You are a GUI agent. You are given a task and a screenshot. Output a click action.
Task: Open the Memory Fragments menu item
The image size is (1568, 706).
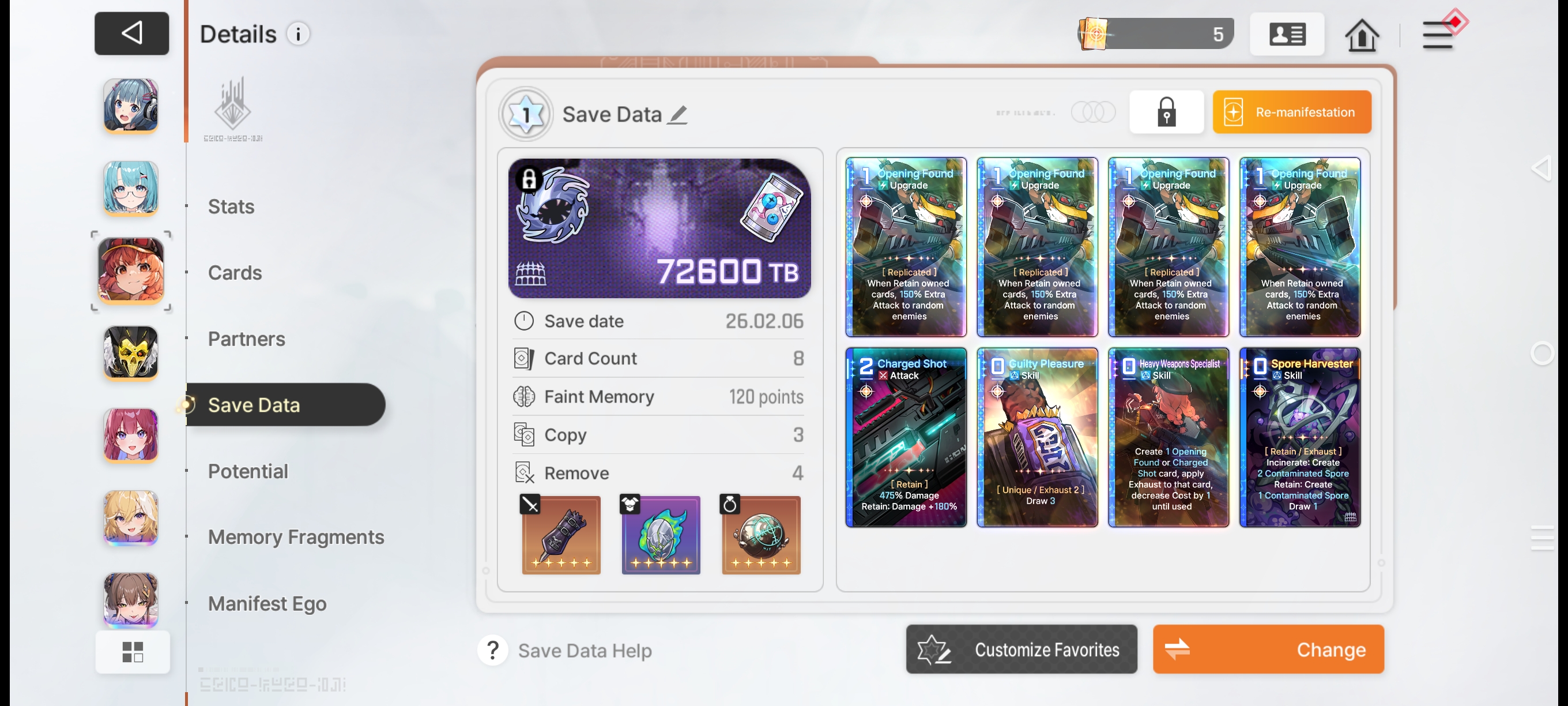click(x=295, y=536)
